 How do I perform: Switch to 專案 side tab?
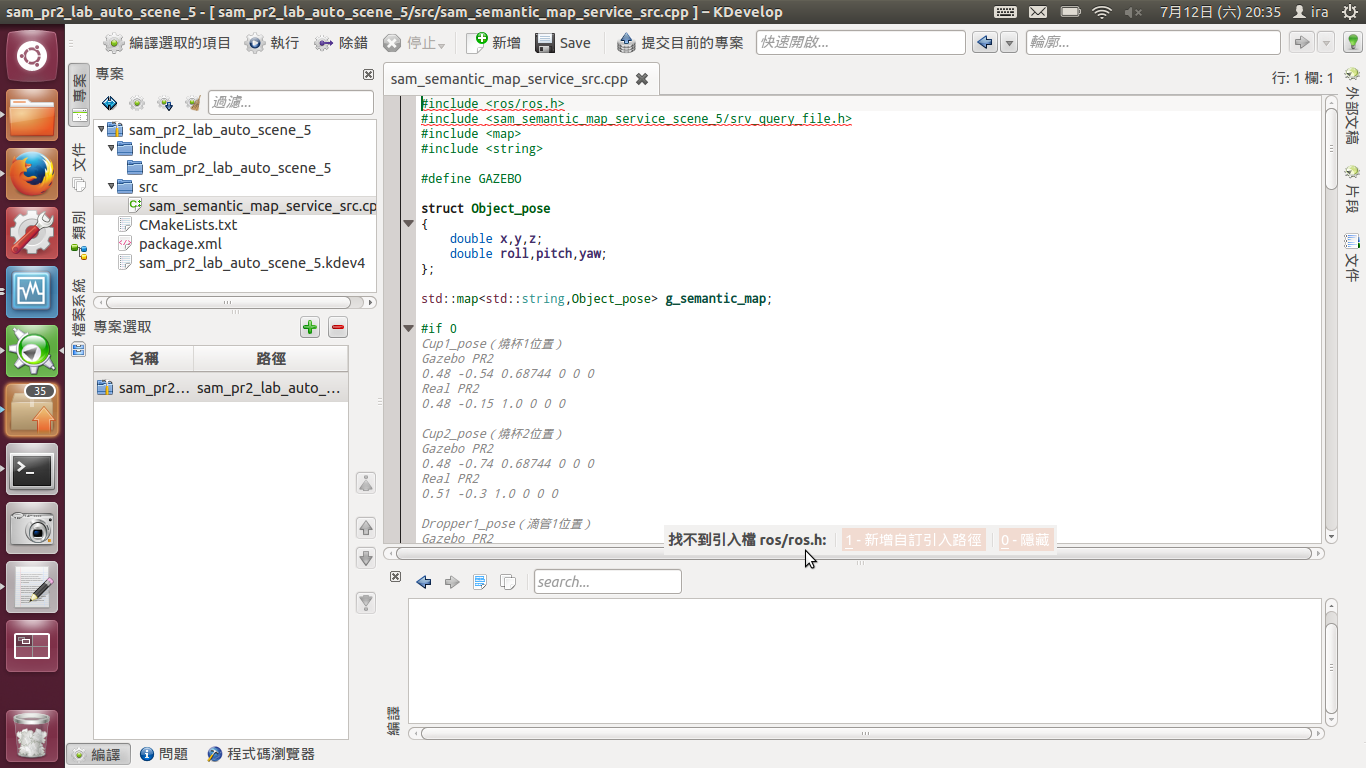[x=79, y=97]
